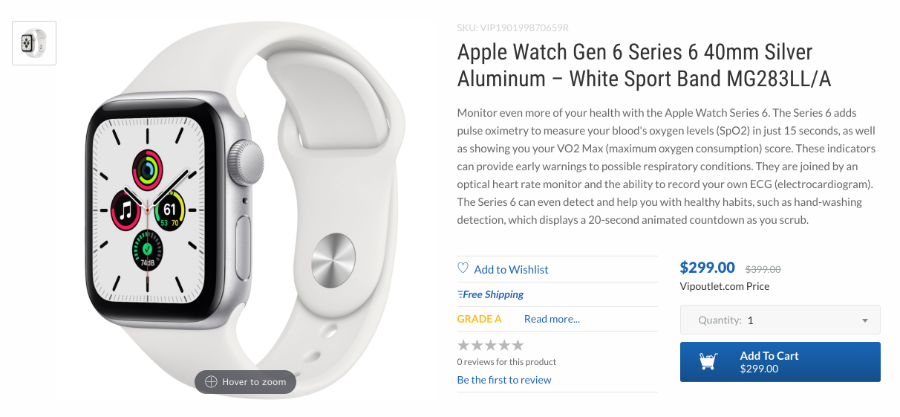900x417 pixels.
Task: Open the Read more grade link
Action: (552, 319)
